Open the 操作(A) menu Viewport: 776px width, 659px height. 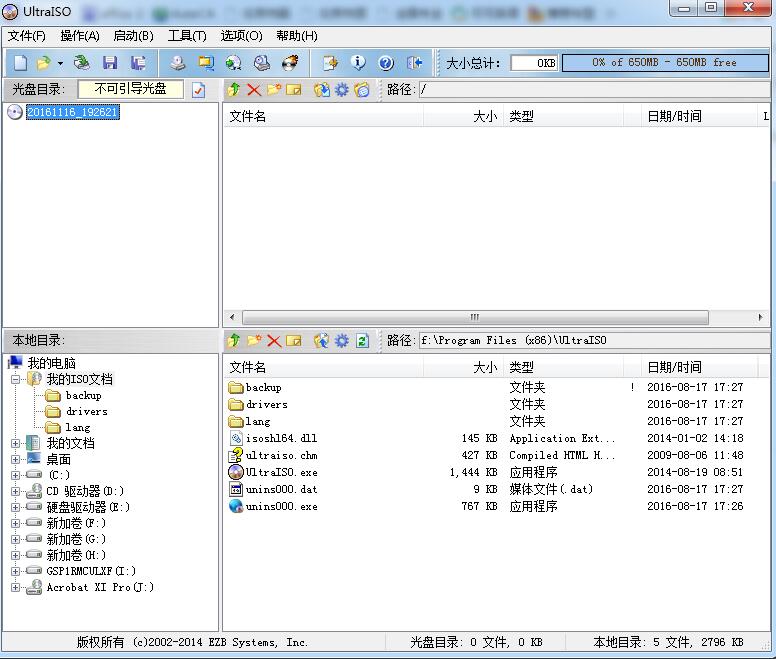[80, 36]
